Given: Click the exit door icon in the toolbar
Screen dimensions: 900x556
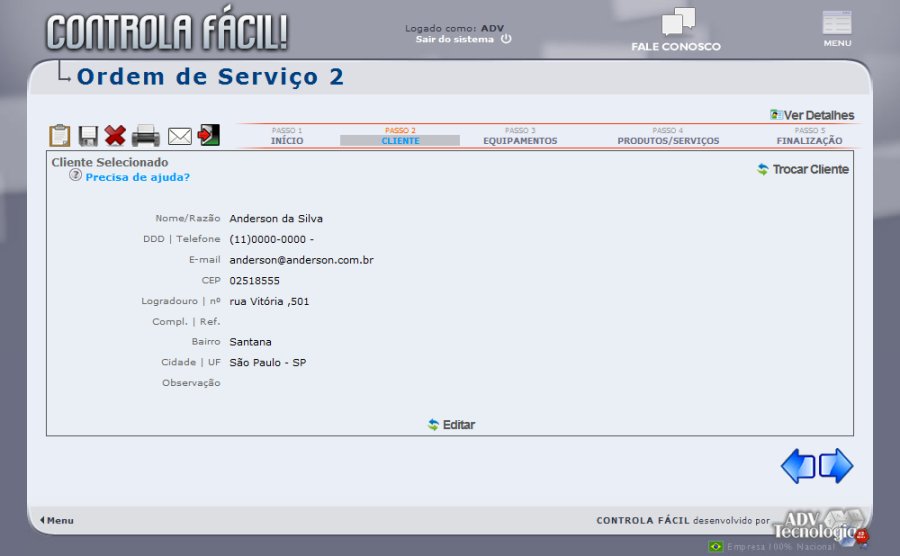Looking at the screenshot, I should pos(209,136).
